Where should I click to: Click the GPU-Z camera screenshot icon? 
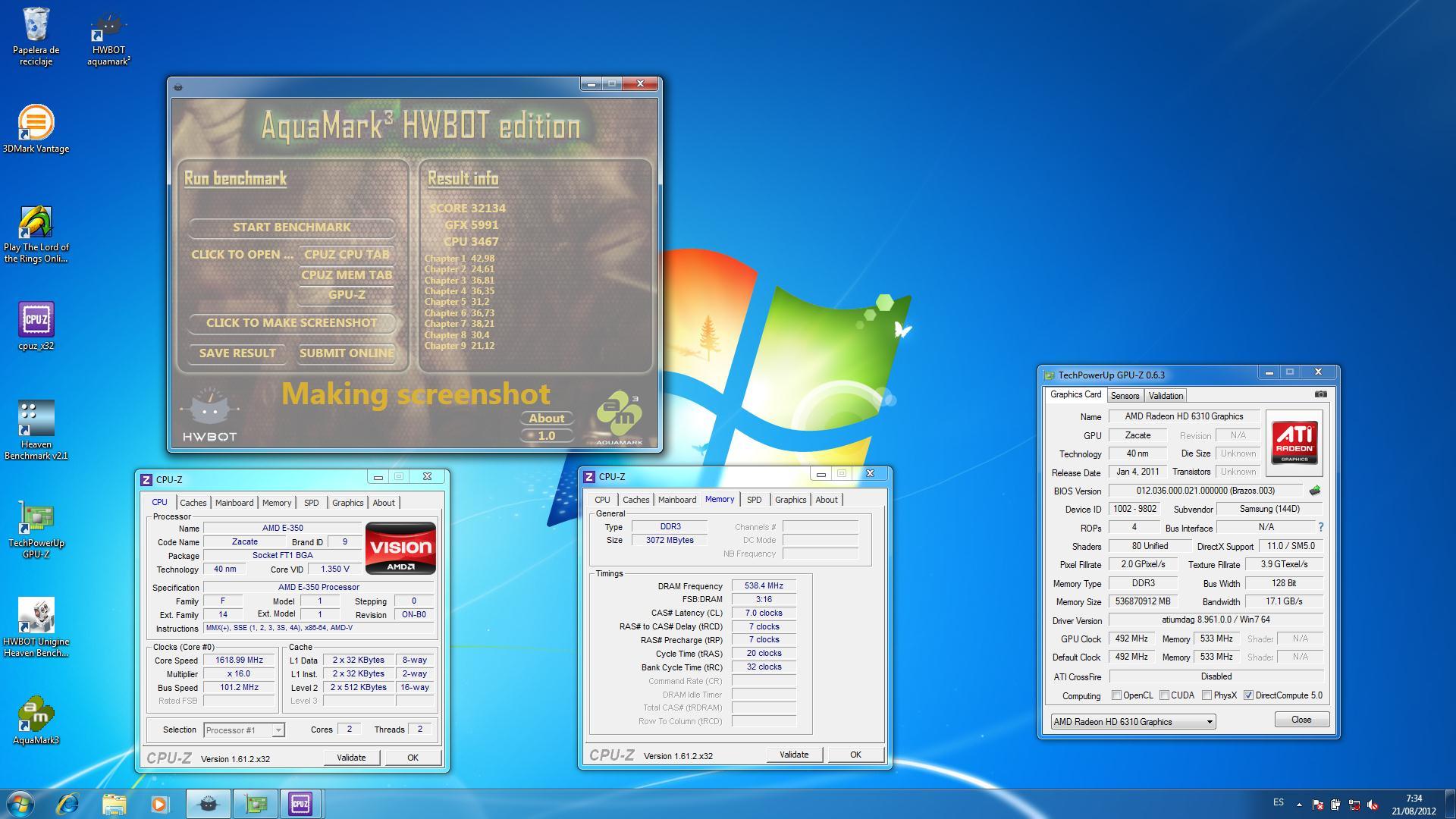click(1320, 394)
